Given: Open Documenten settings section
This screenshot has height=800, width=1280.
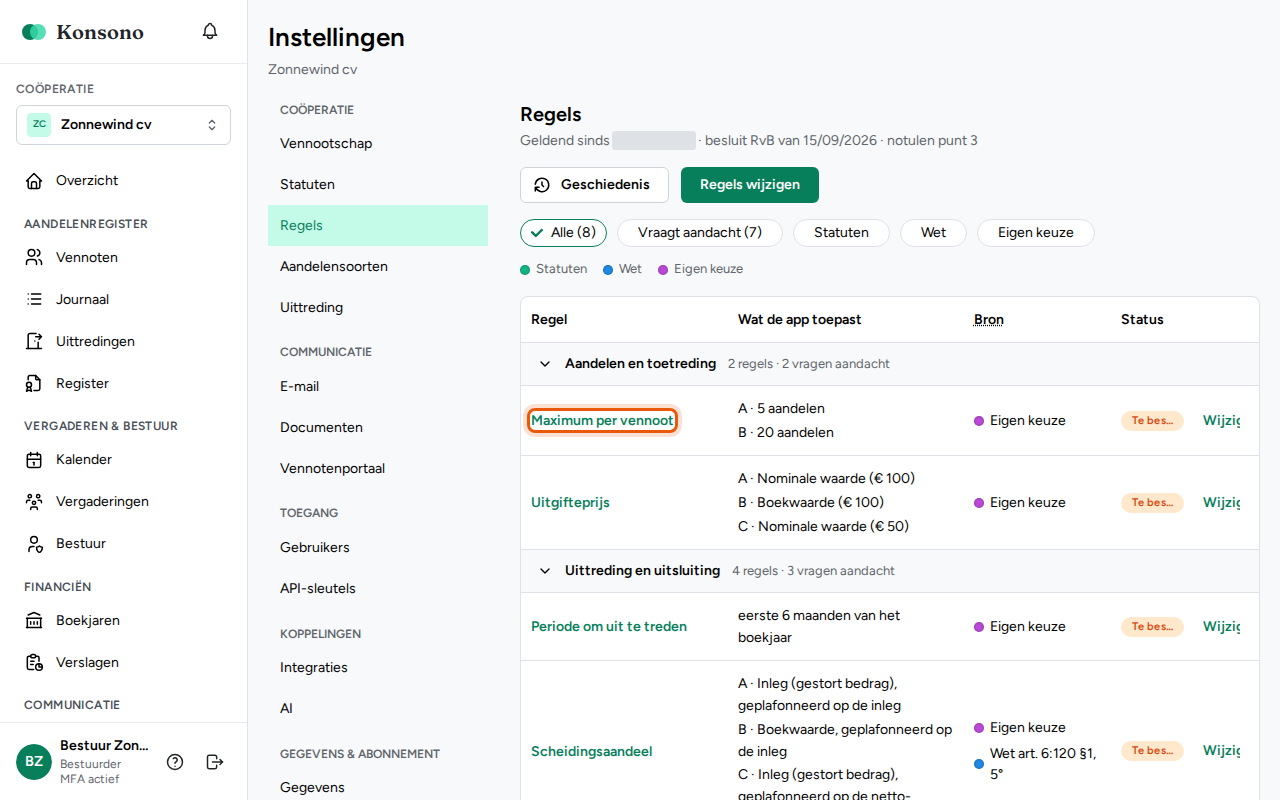Looking at the screenshot, I should [378, 428].
